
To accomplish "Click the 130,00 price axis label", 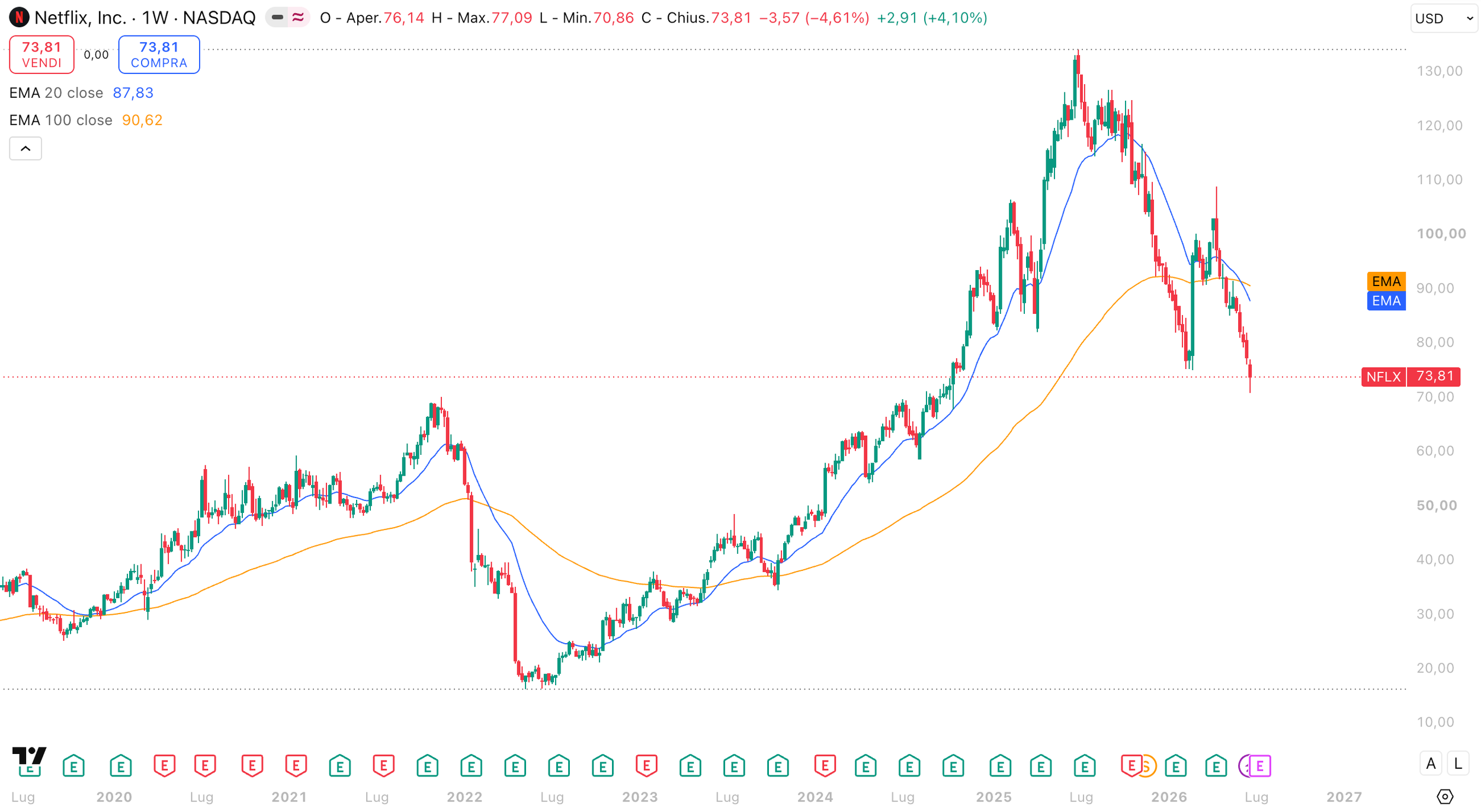I will click(1440, 71).
